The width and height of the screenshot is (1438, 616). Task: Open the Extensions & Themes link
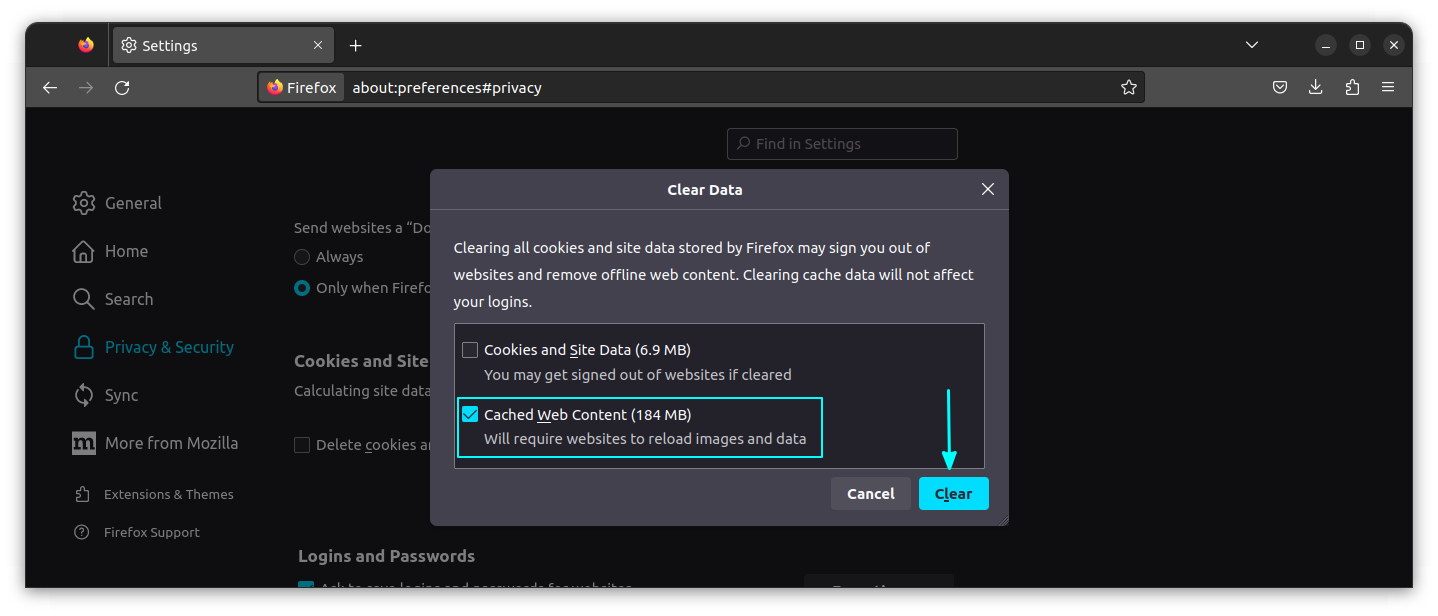154,494
